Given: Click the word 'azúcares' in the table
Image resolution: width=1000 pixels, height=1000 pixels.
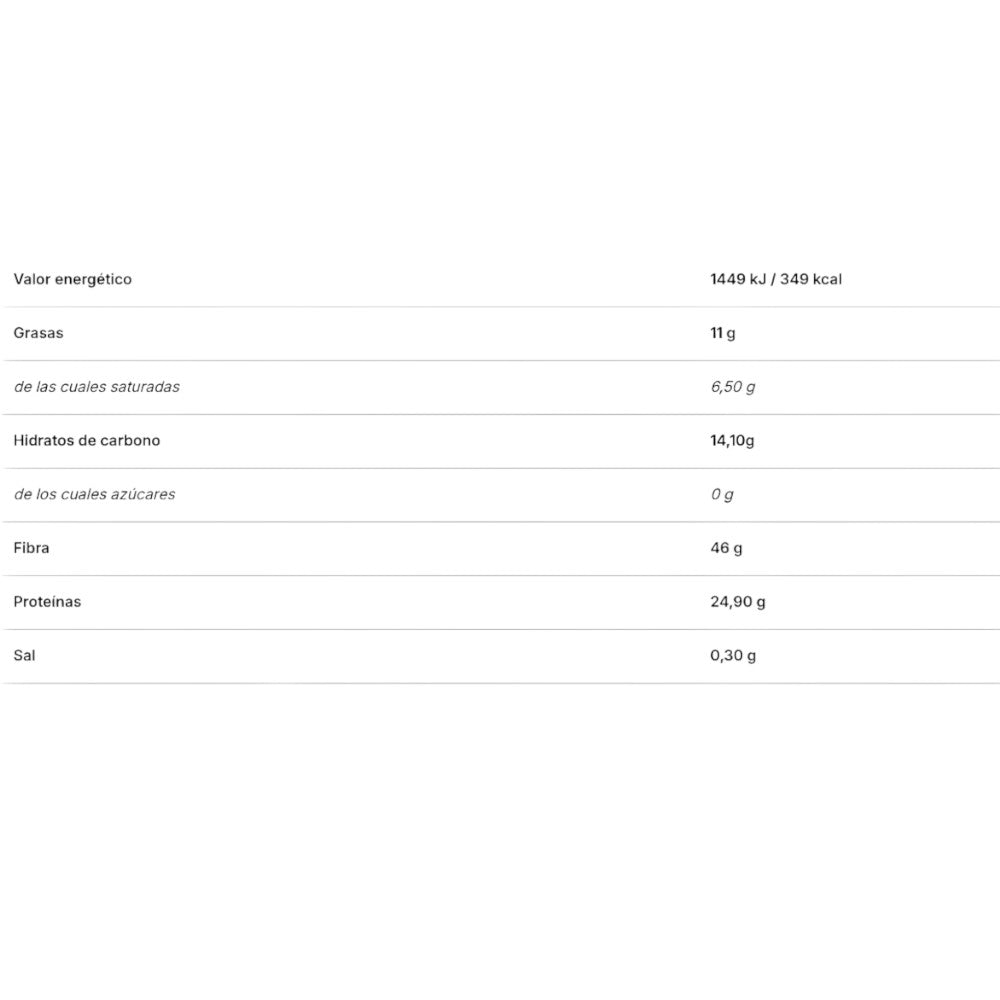Looking at the screenshot, I should pyautogui.click(x=141, y=494).
